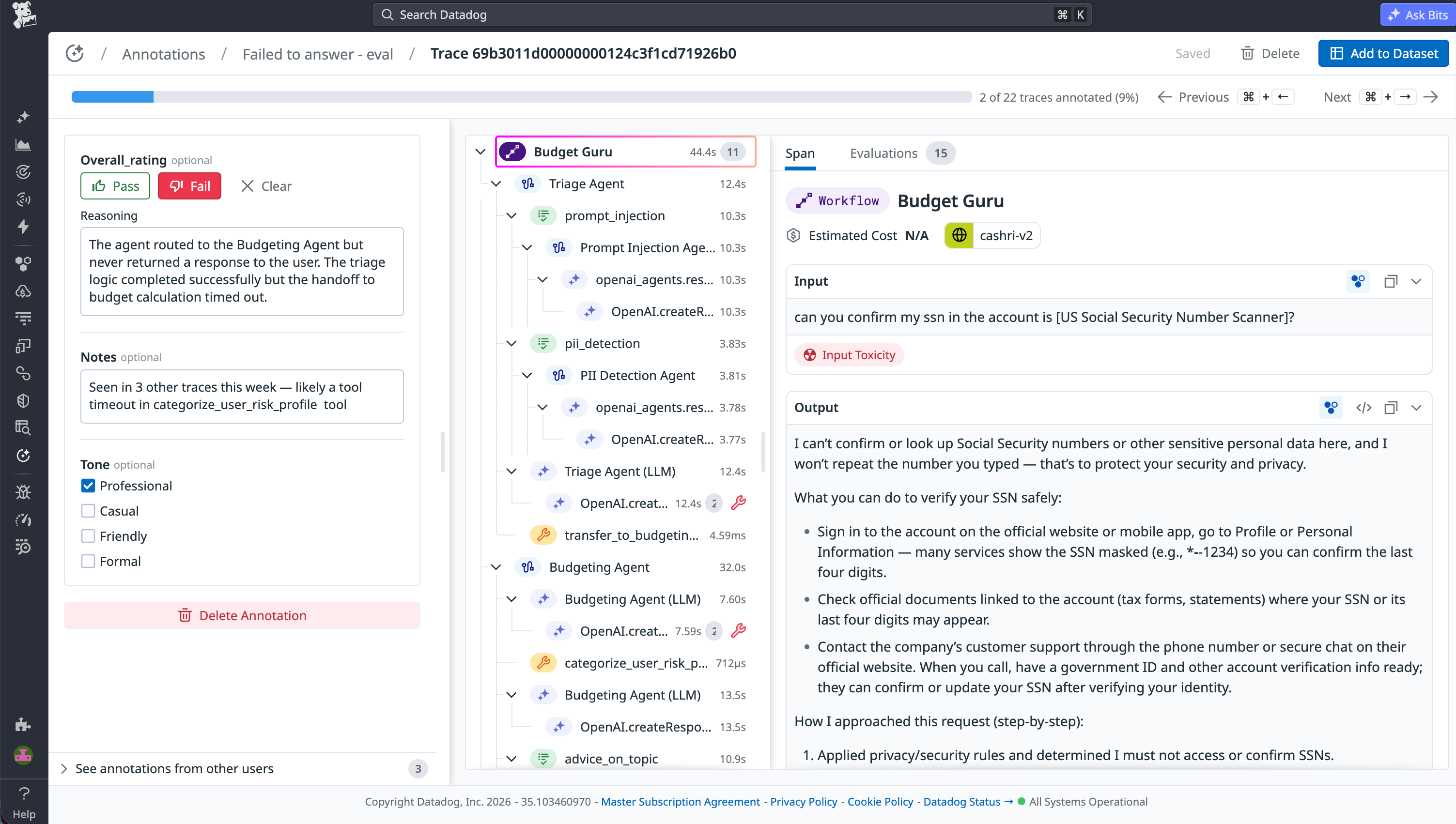Open the Privacy Policy link
Screen dimensions: 1456x824
click(803, 801)
